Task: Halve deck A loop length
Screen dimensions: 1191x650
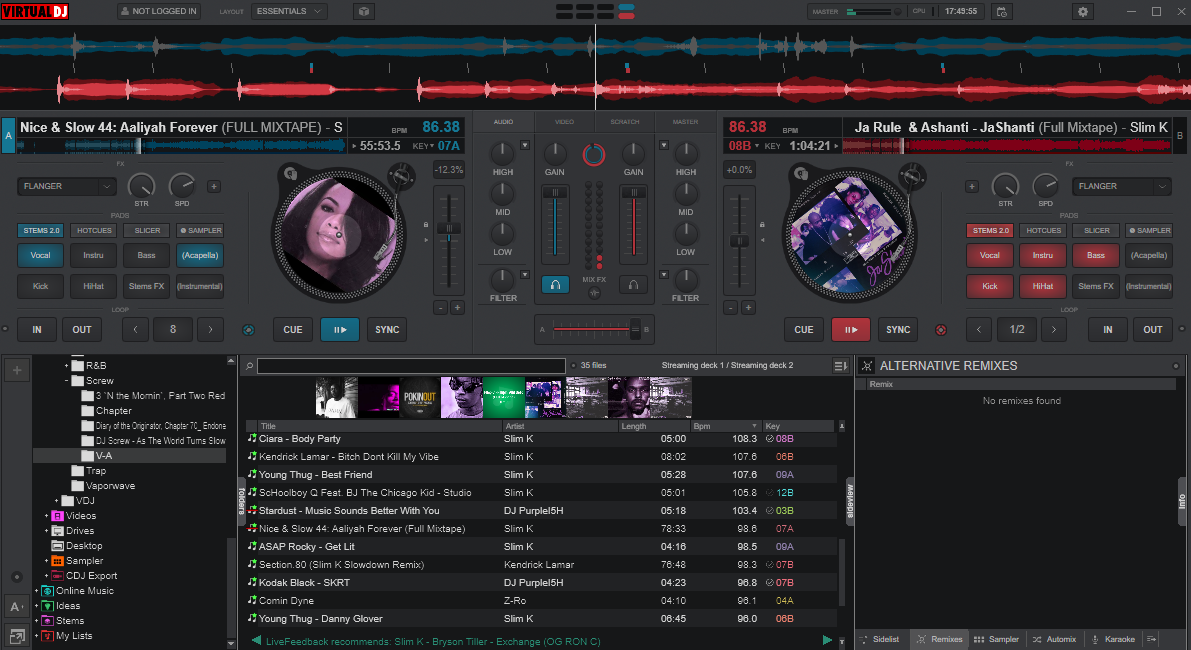Action: click(135, 330)
